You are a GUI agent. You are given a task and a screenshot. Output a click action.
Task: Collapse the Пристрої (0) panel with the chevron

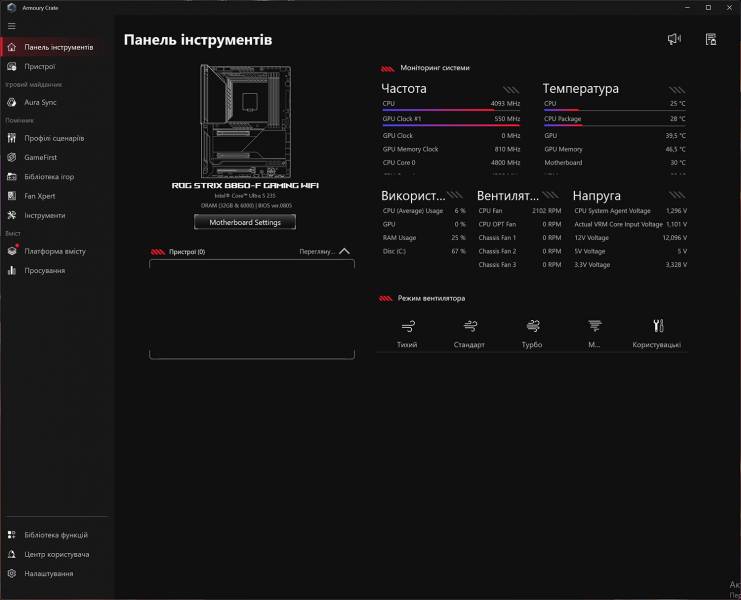(x=345, y=251)
